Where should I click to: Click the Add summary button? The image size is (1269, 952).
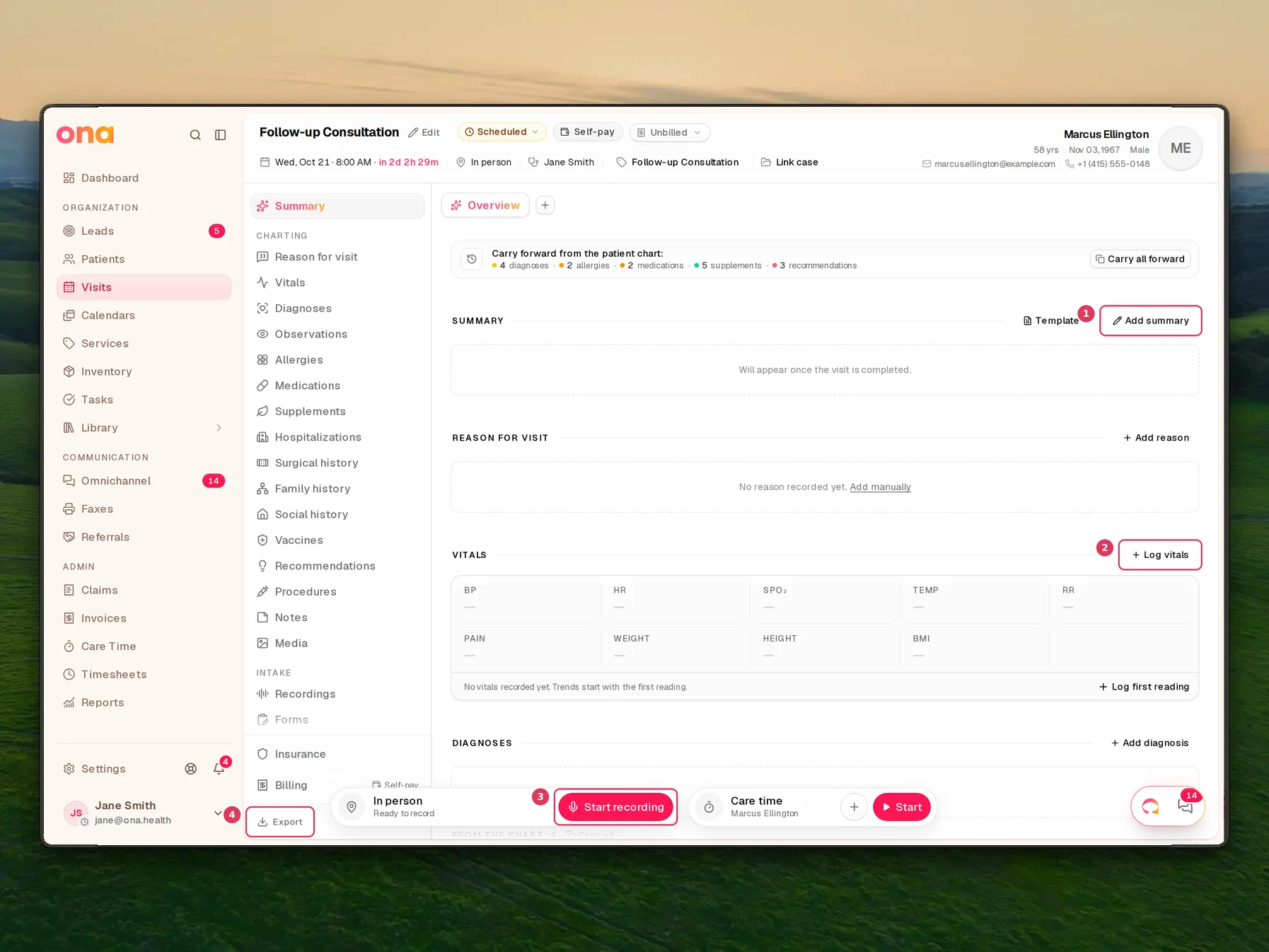tap(1151, 320)
